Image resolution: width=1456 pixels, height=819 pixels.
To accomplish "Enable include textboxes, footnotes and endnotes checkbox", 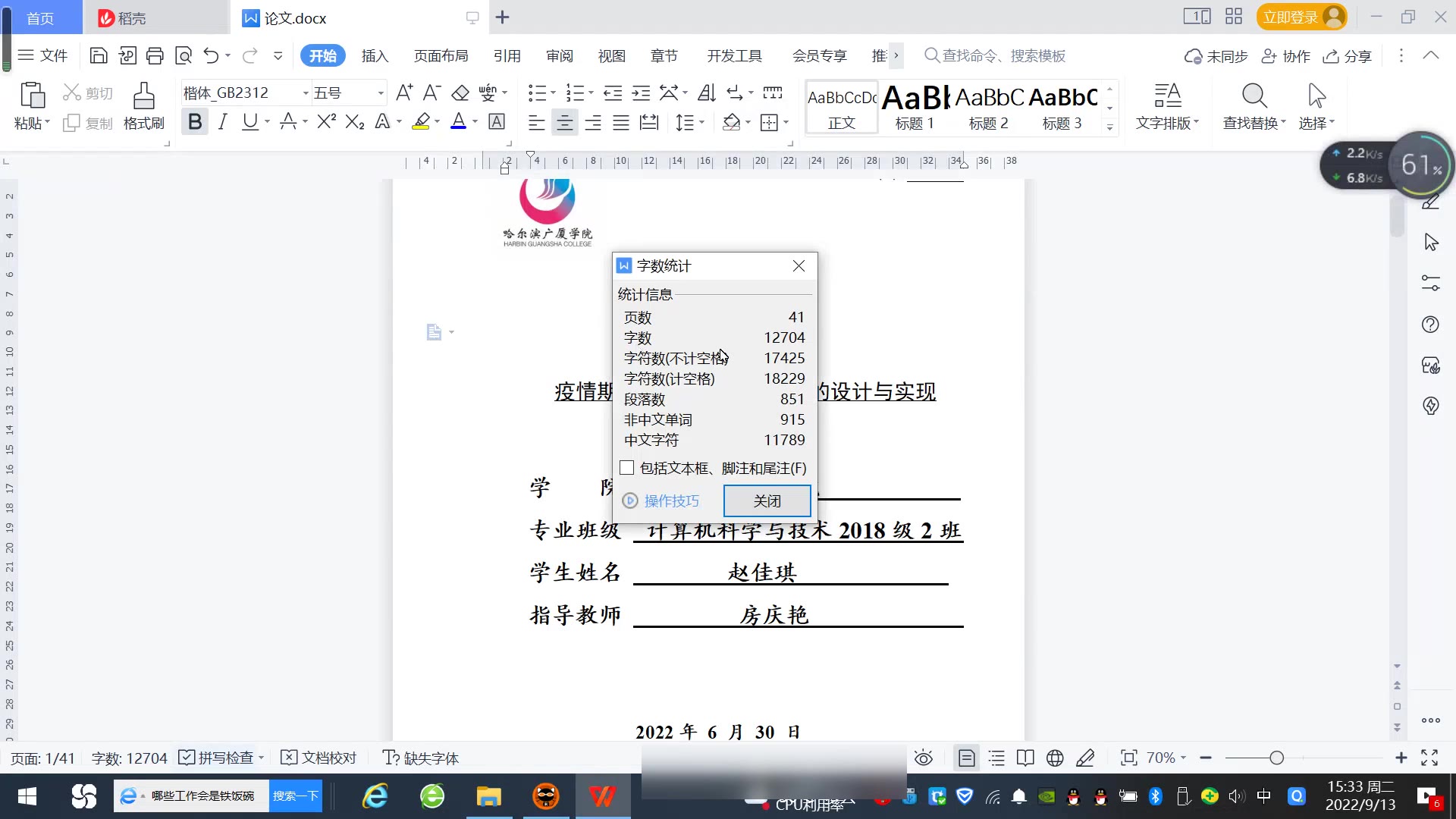I will pos(627,468).
